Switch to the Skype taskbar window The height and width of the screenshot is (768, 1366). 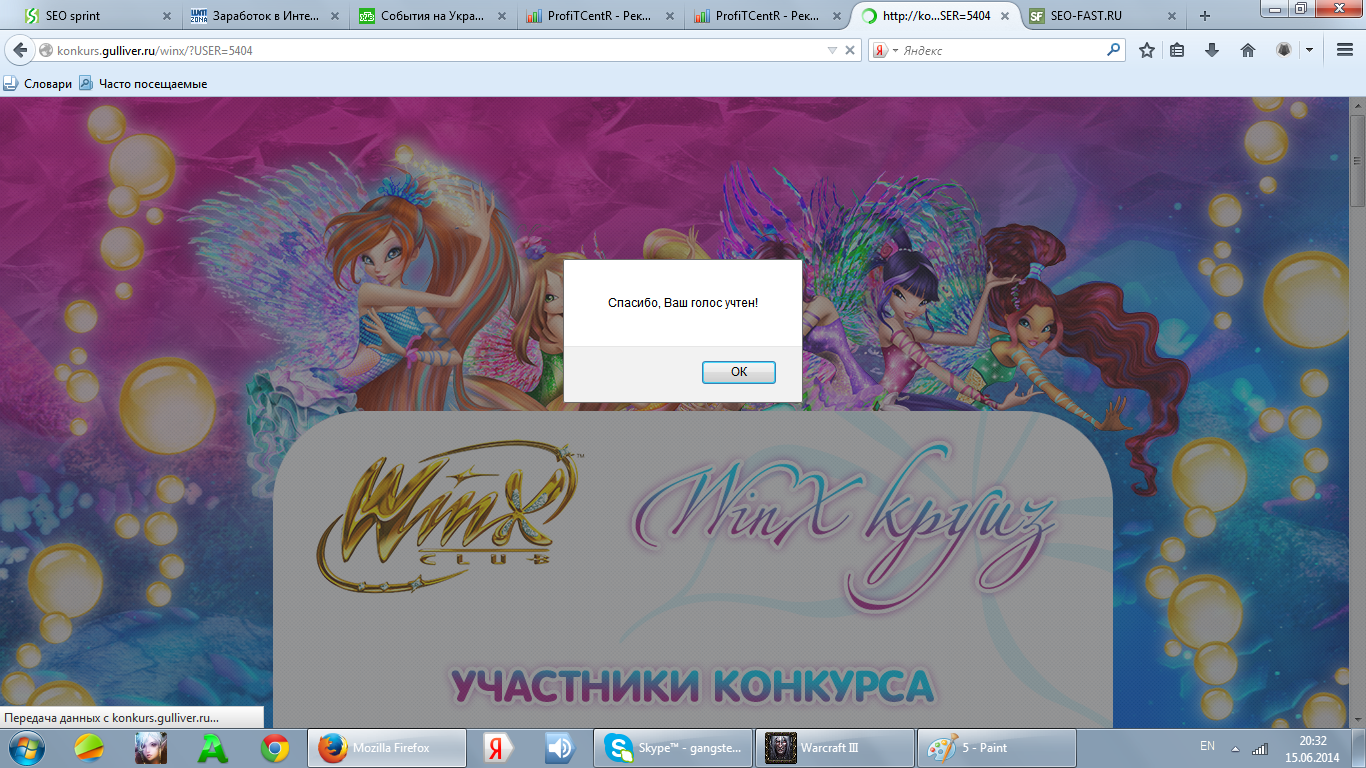[674, 748]
